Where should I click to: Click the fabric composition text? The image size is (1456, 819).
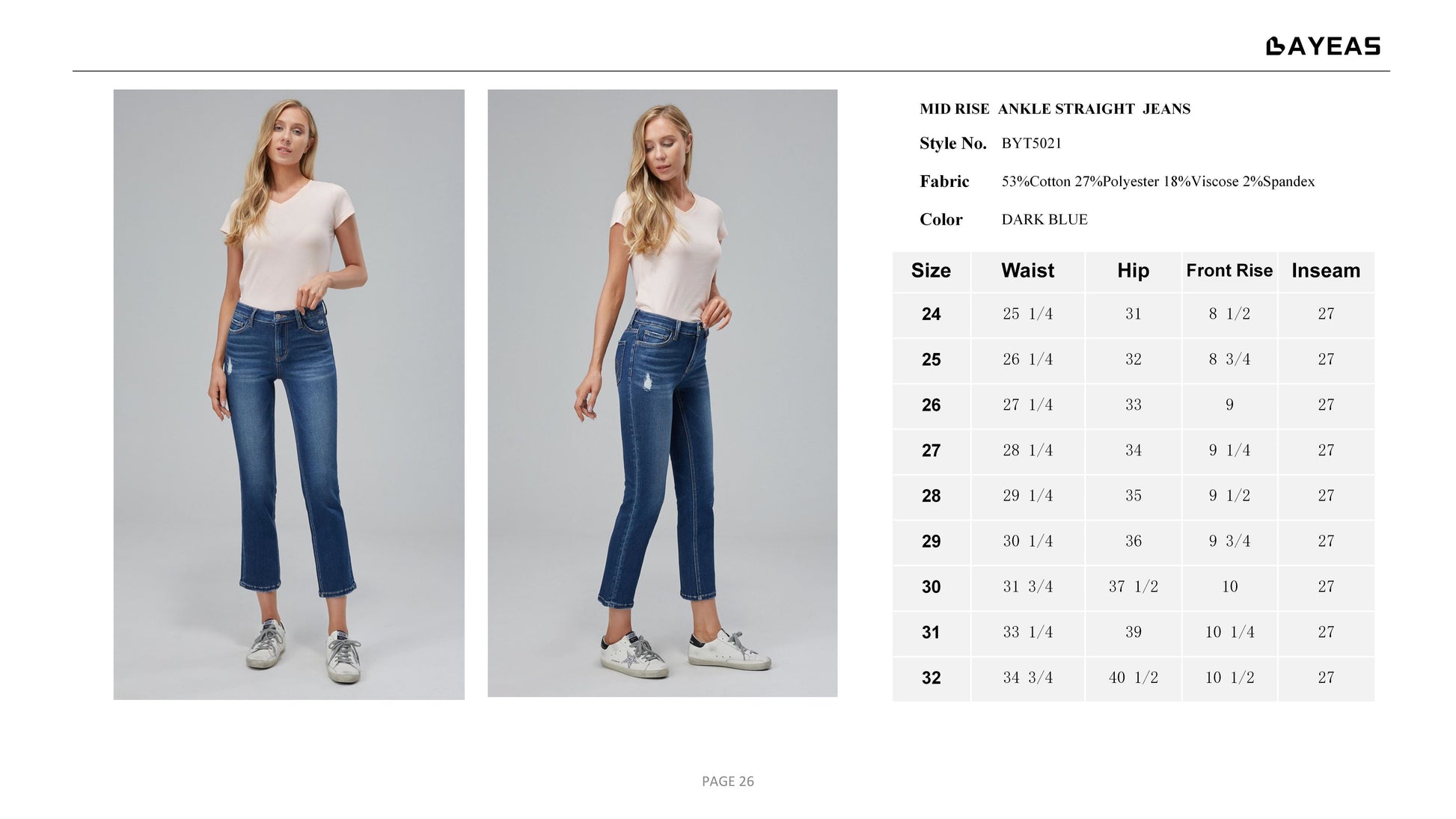coord(1158,181)
